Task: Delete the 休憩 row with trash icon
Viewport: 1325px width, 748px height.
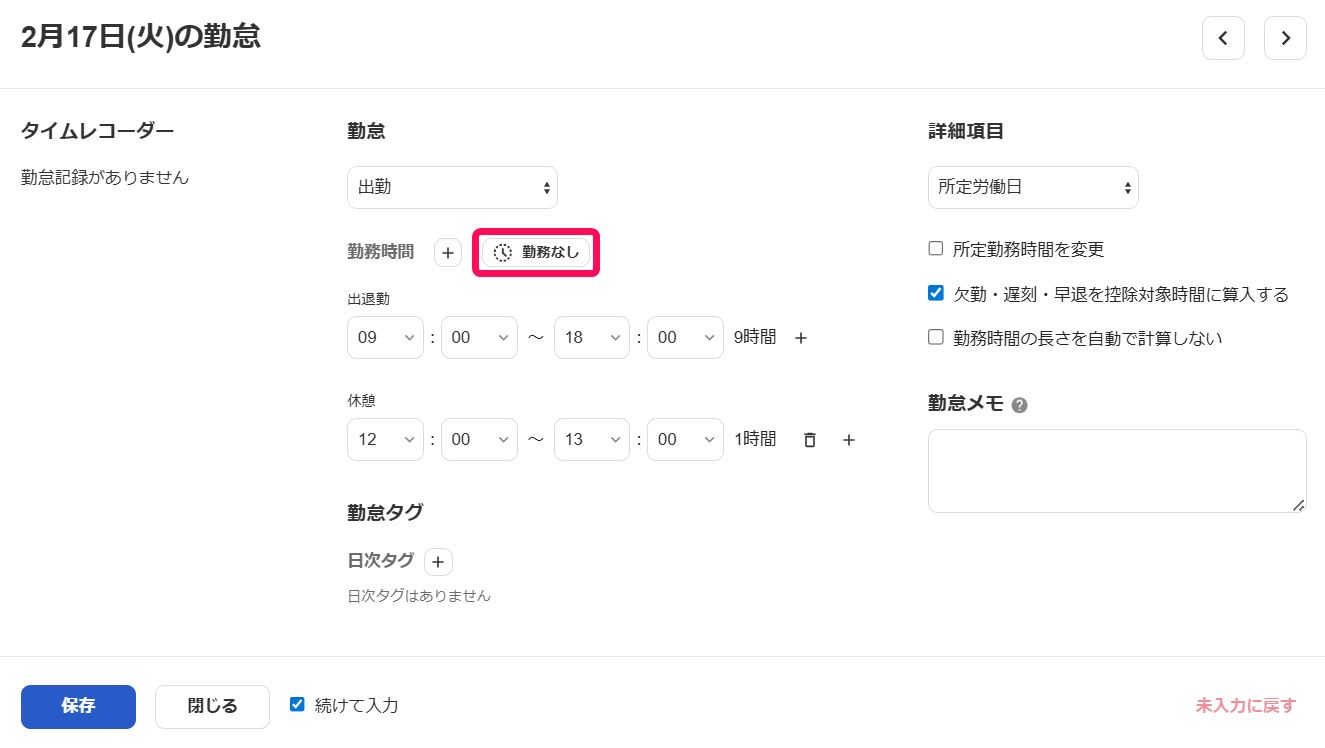Action: 810,440
